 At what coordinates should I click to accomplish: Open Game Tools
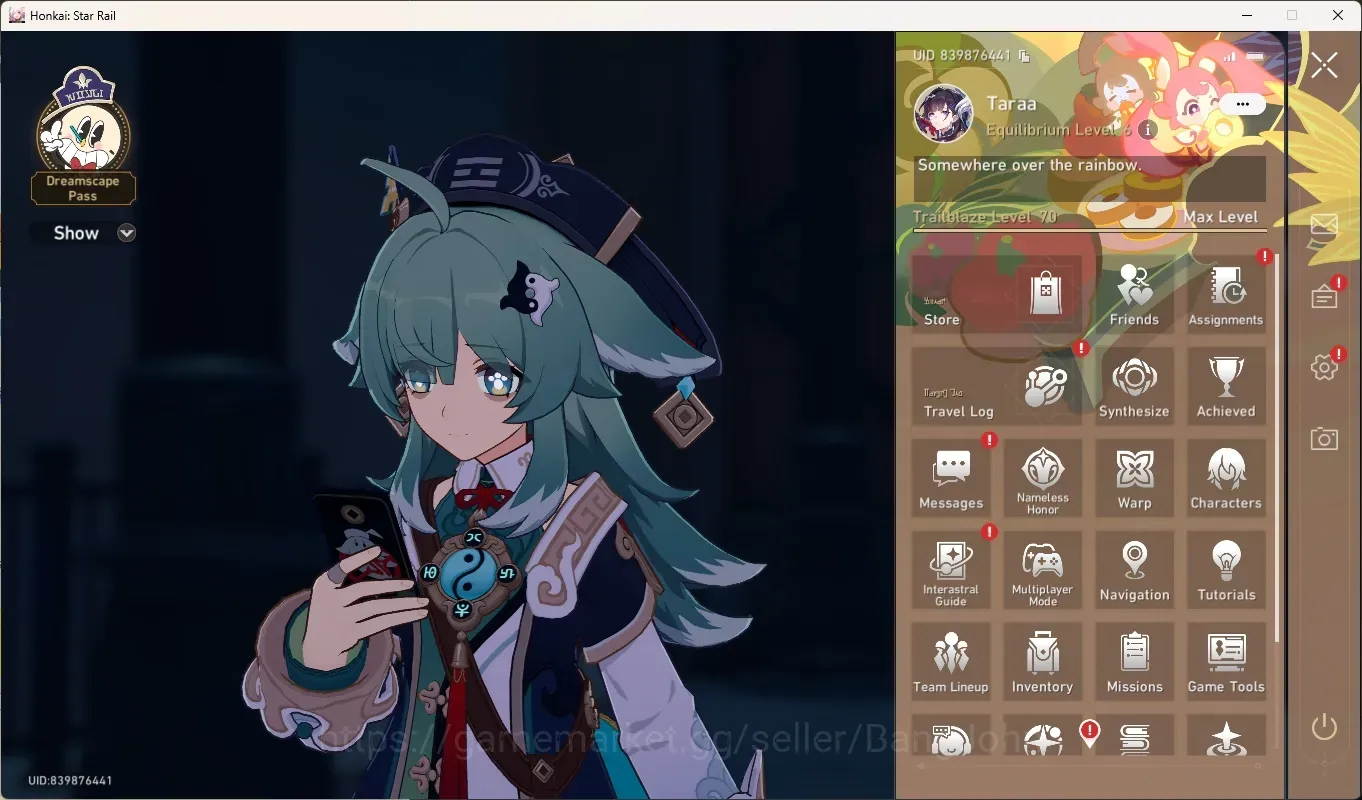[x=1226, y=662]
